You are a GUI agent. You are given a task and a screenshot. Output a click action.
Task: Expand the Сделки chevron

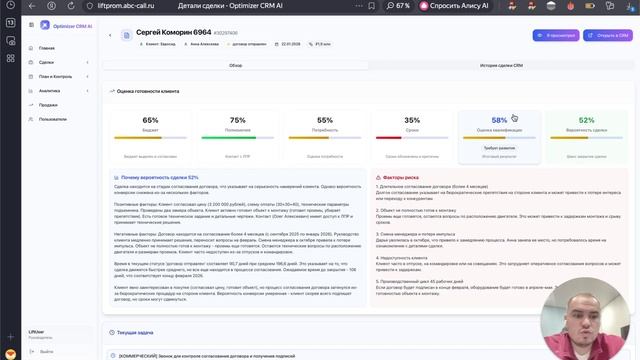[87, 62]
